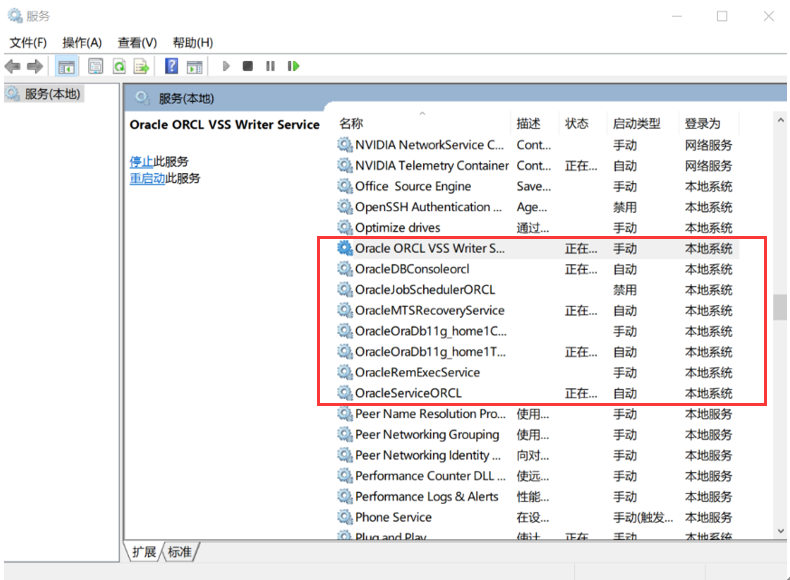Click 本地服务 logon of Performance Logs & Alerts

(708, 496)
